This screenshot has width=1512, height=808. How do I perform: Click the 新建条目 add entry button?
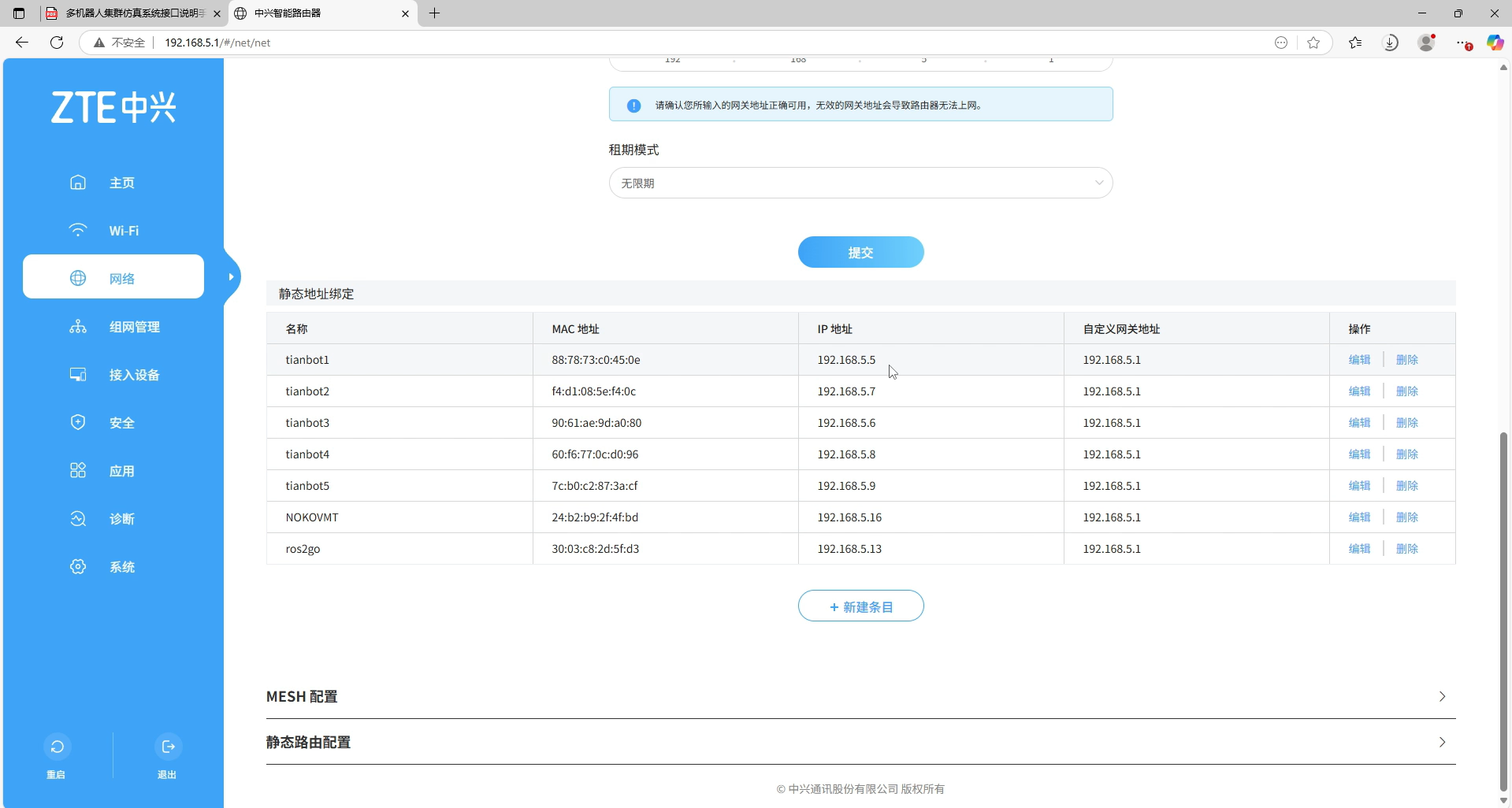pyautogui.click(x=860, y=606)
